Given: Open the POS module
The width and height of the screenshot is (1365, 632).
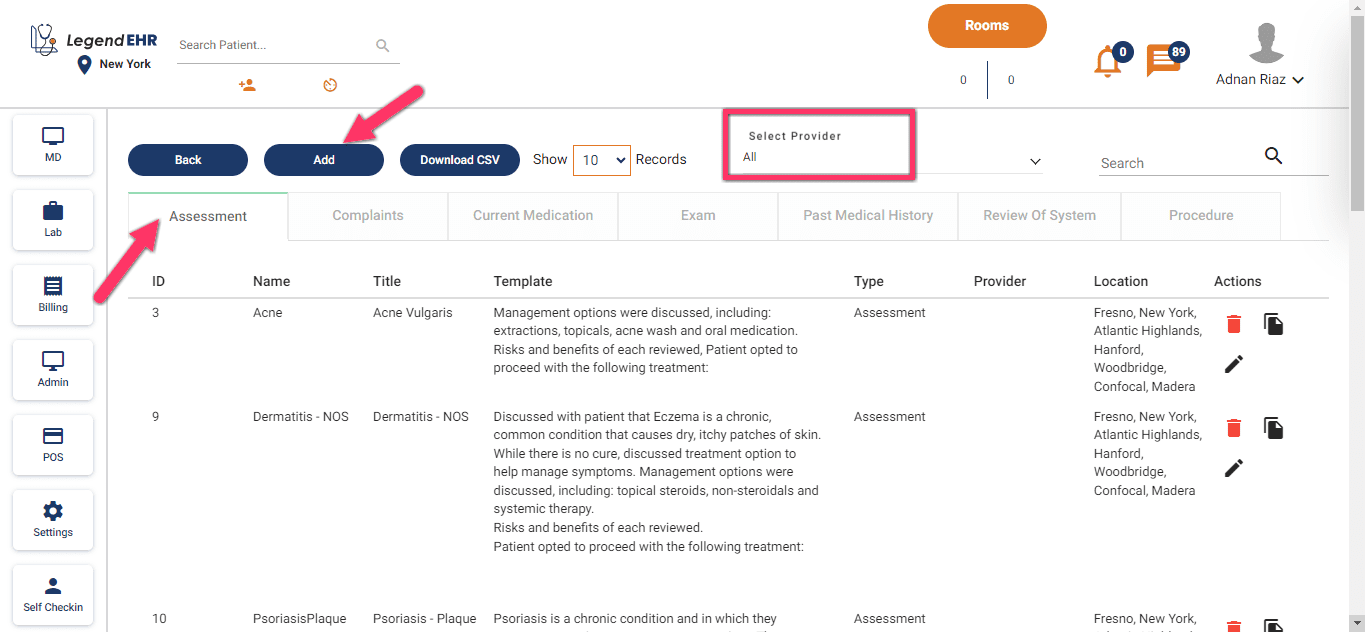Looking at the screenshot, I should (x=52, y=444).
